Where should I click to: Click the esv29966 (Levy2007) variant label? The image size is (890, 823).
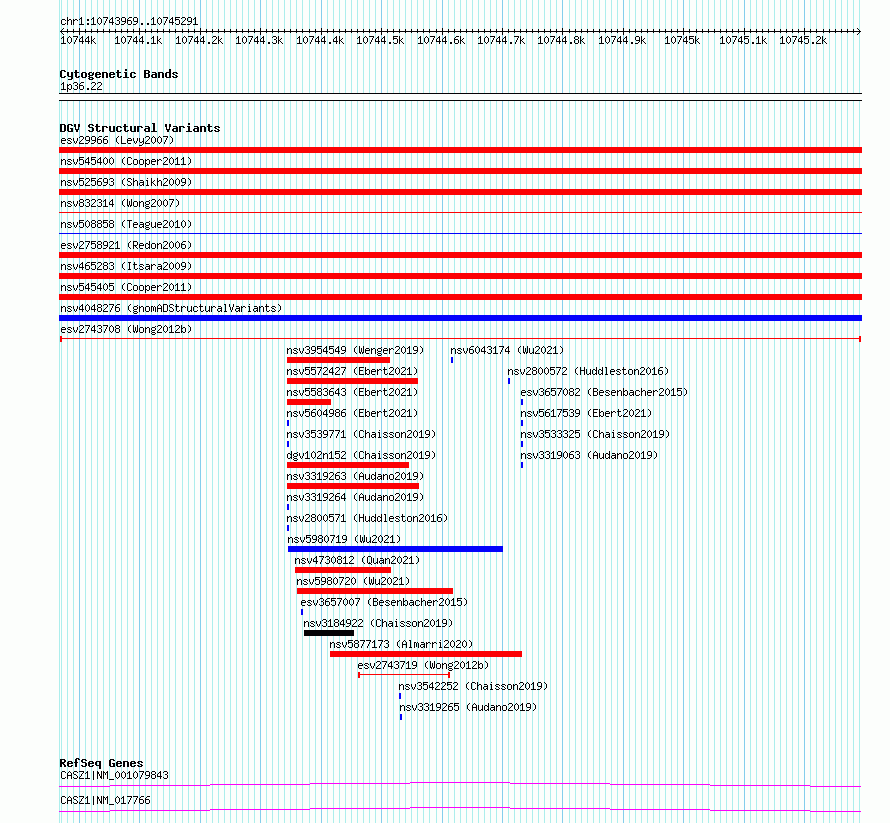point(117,140)
